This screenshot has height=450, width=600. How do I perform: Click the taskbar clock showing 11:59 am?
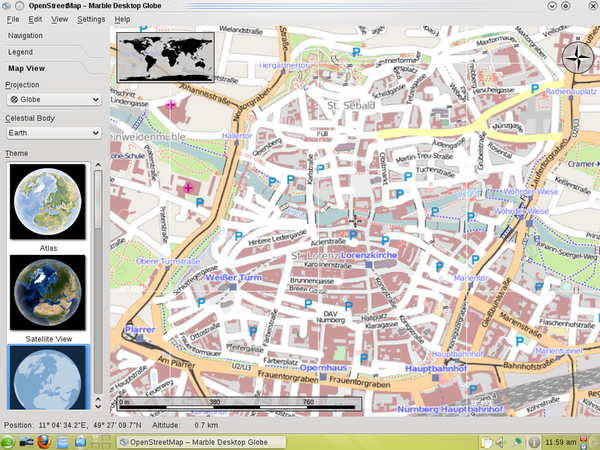(x=561, y=442)
